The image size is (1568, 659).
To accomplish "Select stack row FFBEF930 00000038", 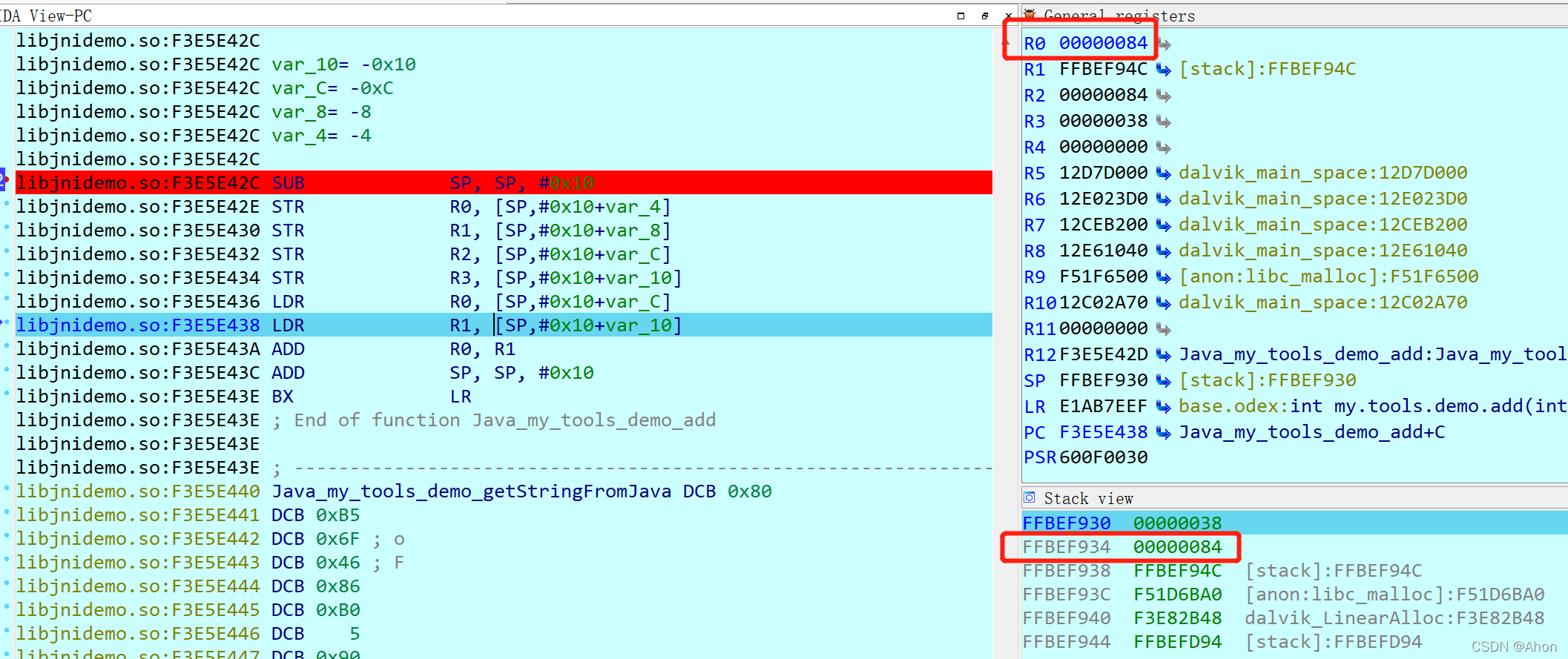I will click(1294, 523).
